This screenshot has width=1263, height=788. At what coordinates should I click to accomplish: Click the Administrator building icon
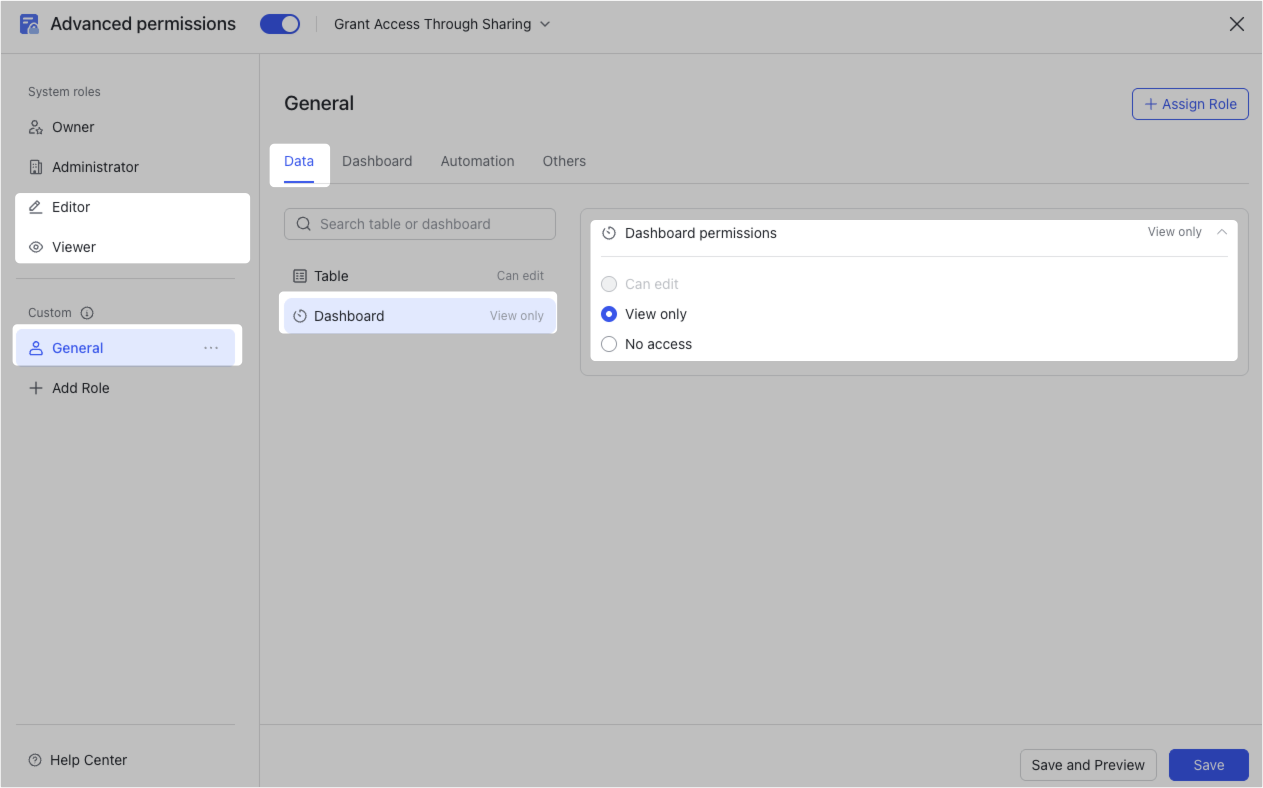coord(36,167)
